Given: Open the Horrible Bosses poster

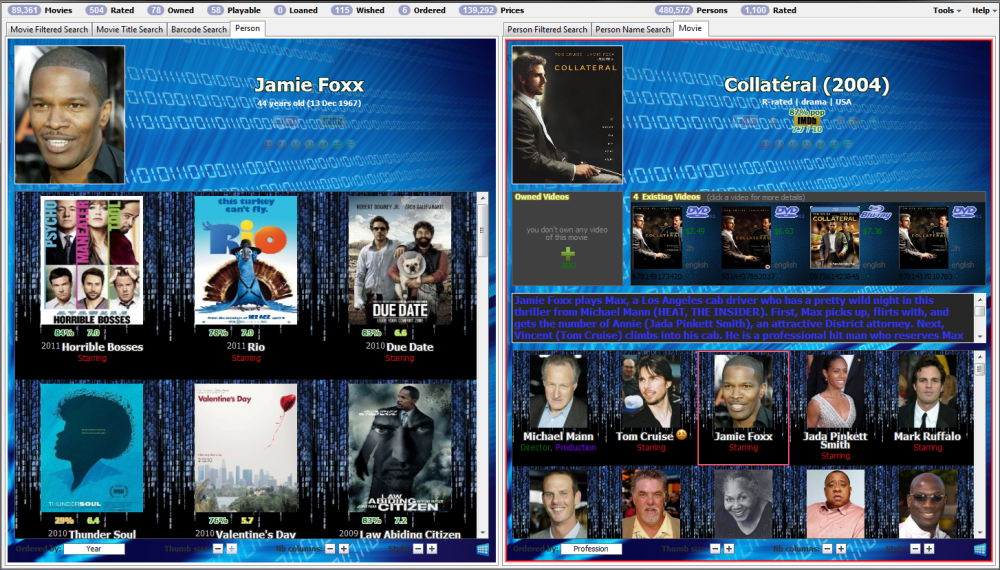Looking at the screenshot, I should (x=92, y=261).
